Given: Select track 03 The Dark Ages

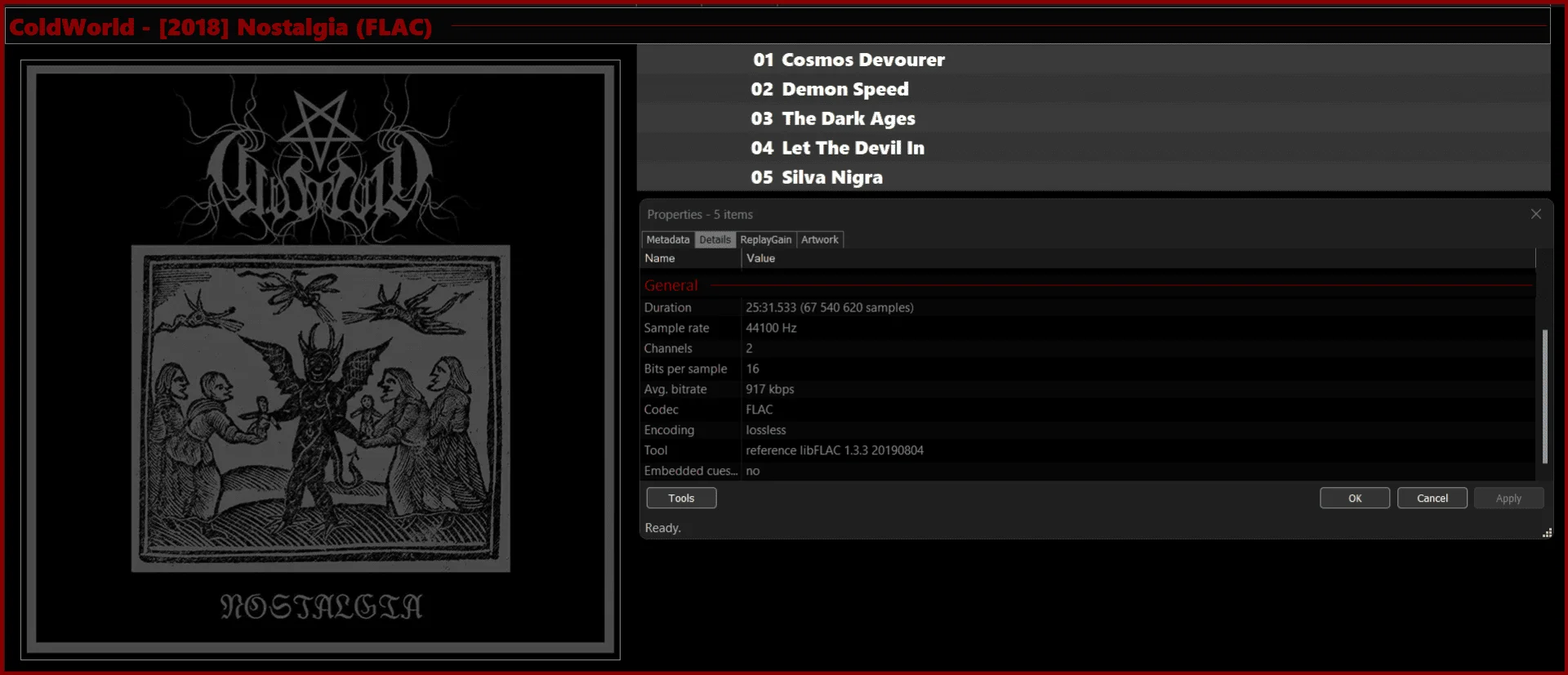Looking at the screenshot, I should pyautogui.click(x=1094, y=118).
